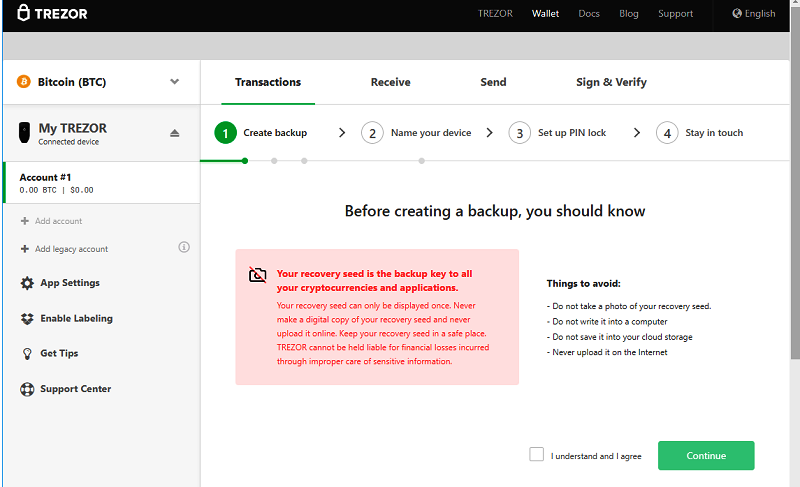Click the Dropbox icon for Enable Labeling

(x=27, y=319)
